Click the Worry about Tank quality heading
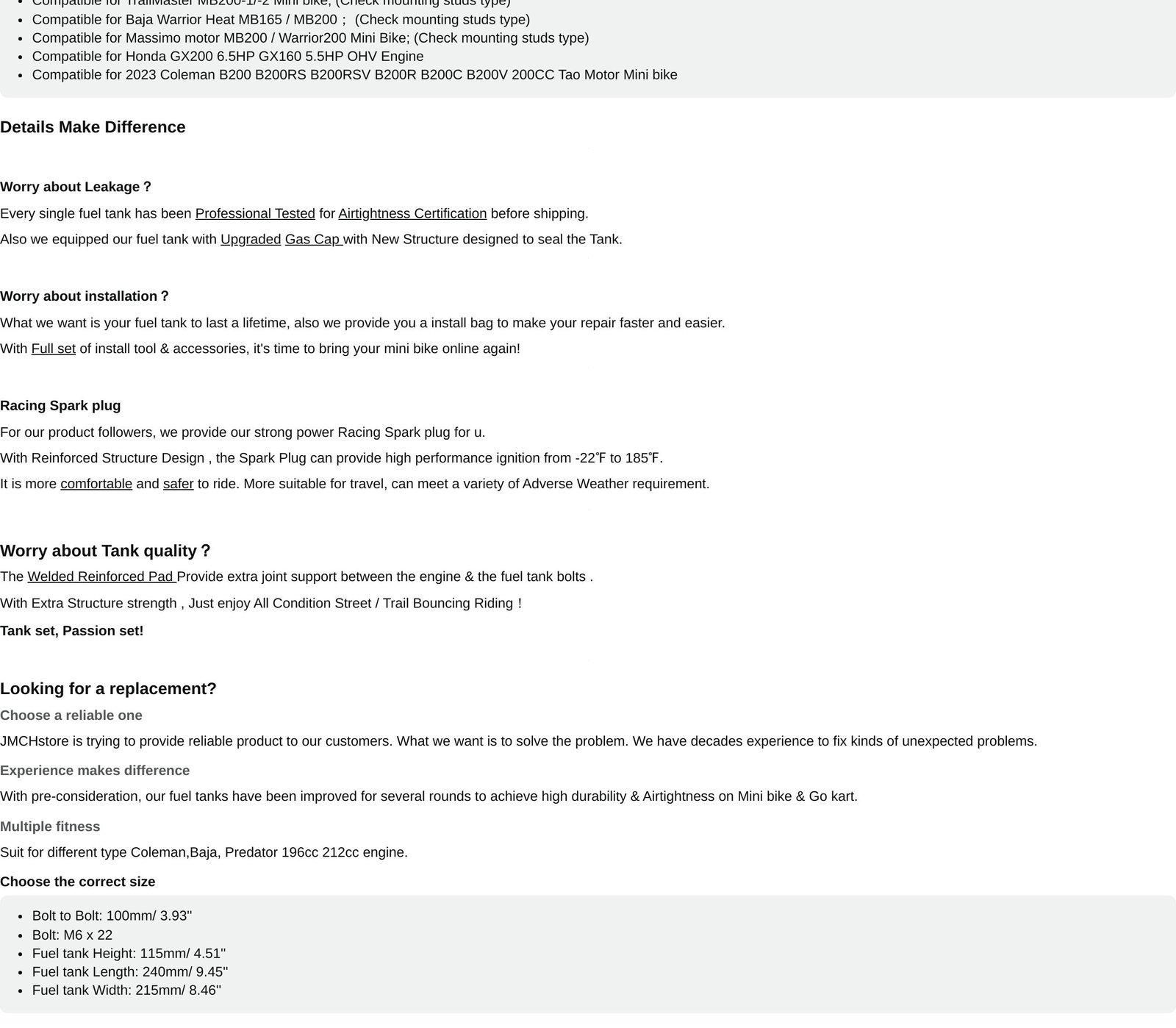Viewport: 1176px width, 1028px height. (x=105, y=552)
